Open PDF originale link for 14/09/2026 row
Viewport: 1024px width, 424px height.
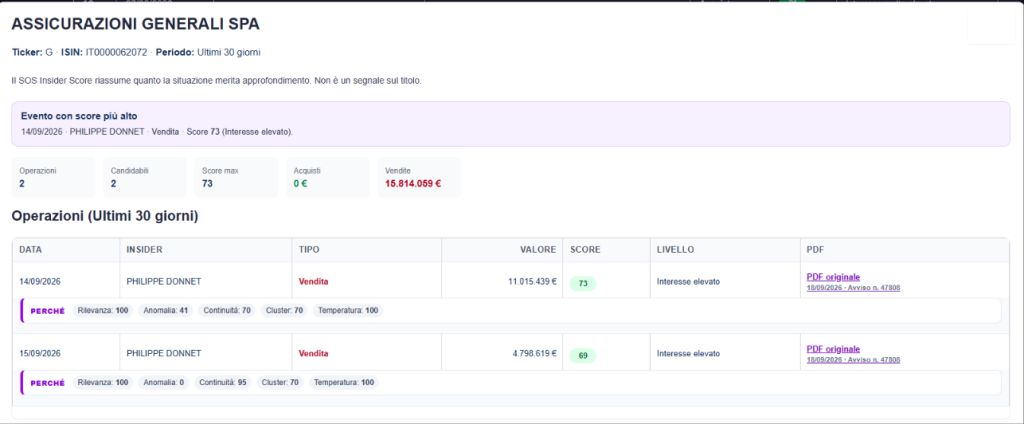tap(833, 277)
